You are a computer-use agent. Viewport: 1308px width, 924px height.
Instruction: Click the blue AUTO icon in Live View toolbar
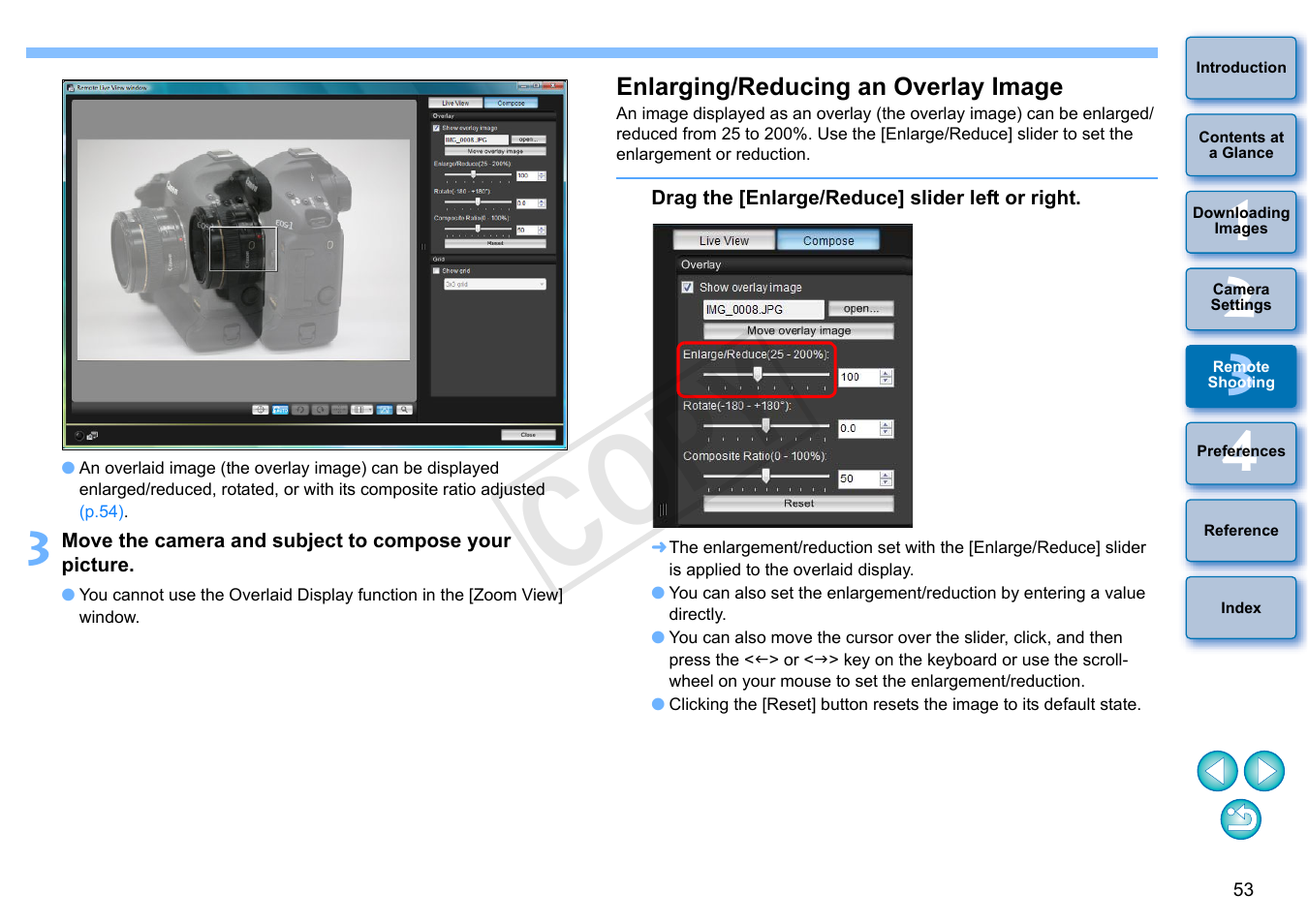[x=280, y=410]
